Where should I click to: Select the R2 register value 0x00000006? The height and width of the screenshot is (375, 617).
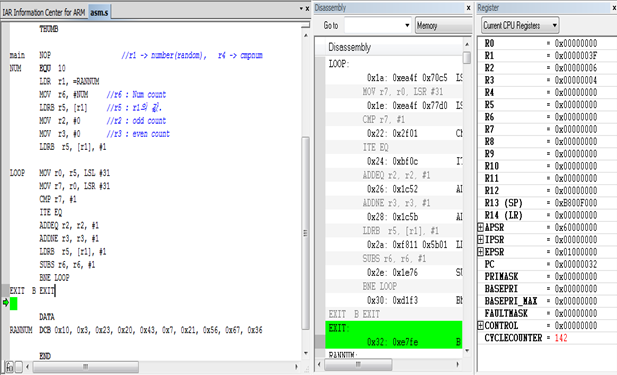(576, 68)
